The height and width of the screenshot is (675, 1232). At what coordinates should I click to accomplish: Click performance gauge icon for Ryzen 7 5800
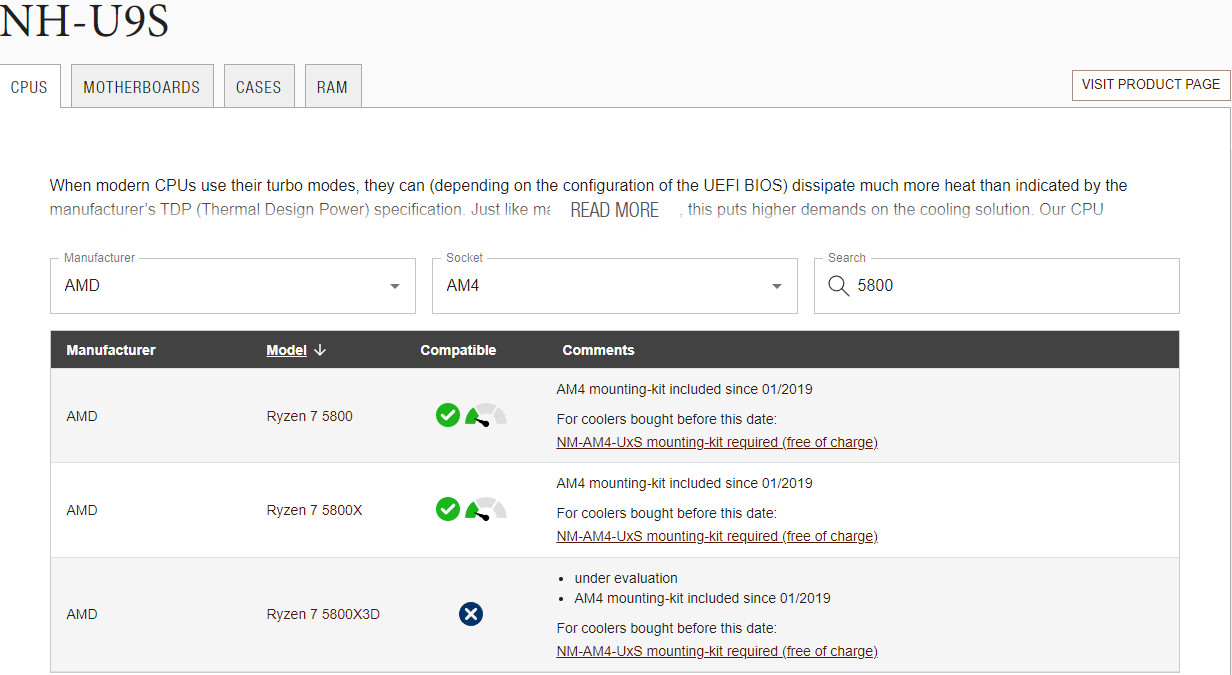click(x=486, y=416)
